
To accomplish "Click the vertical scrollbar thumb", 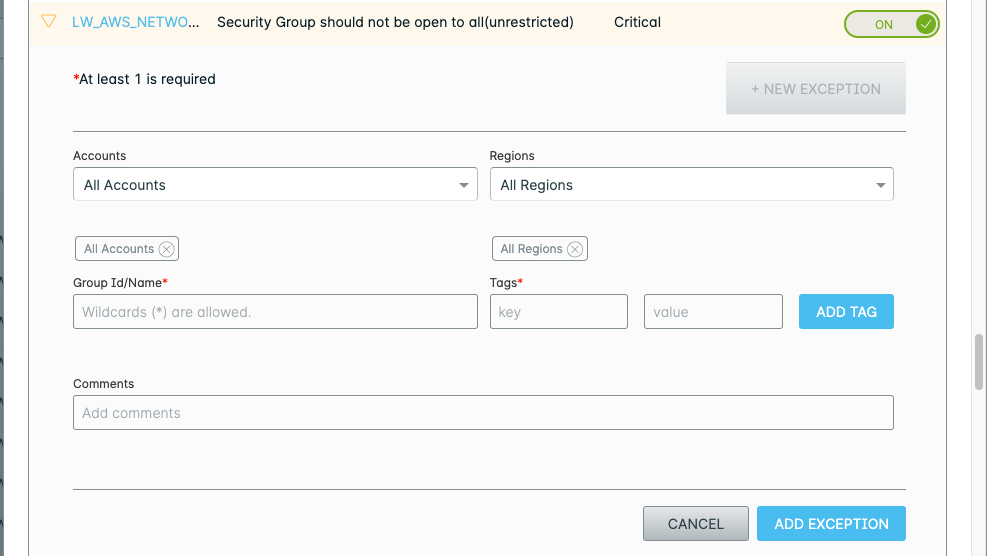I will [x=979, y=362].
